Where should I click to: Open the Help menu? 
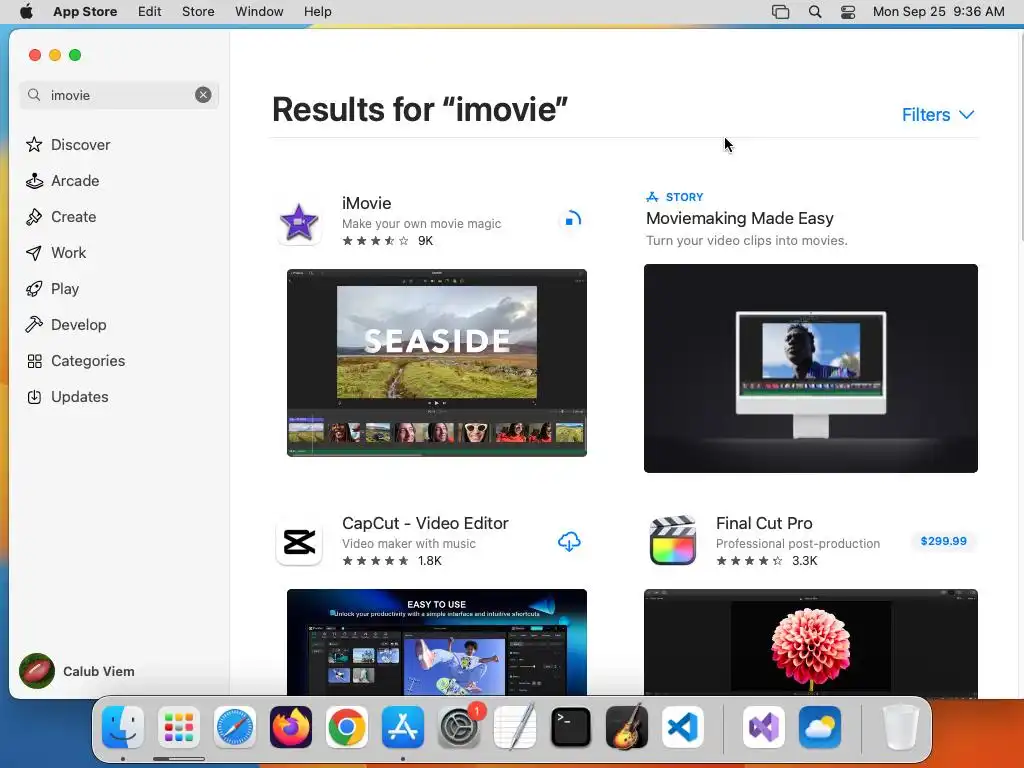[x=317, y=12]
